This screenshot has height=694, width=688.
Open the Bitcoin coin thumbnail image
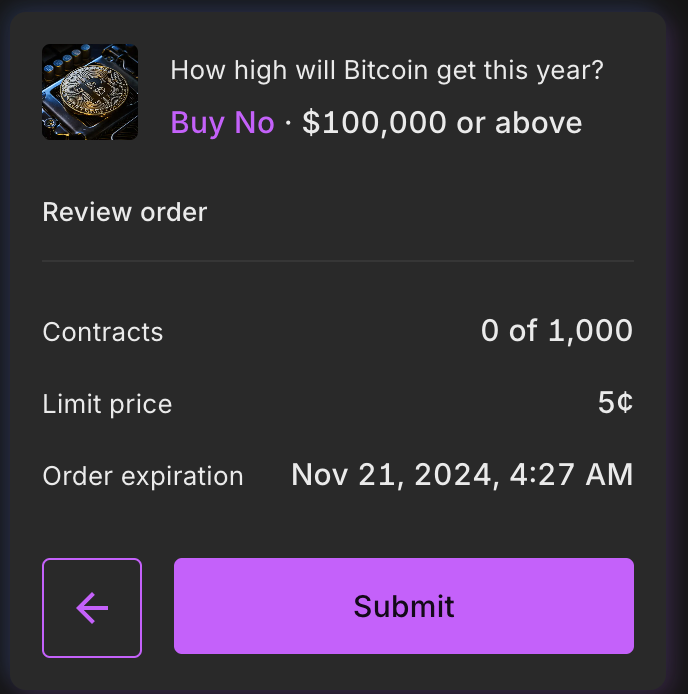pyautogui.click(x=90, y=92)
